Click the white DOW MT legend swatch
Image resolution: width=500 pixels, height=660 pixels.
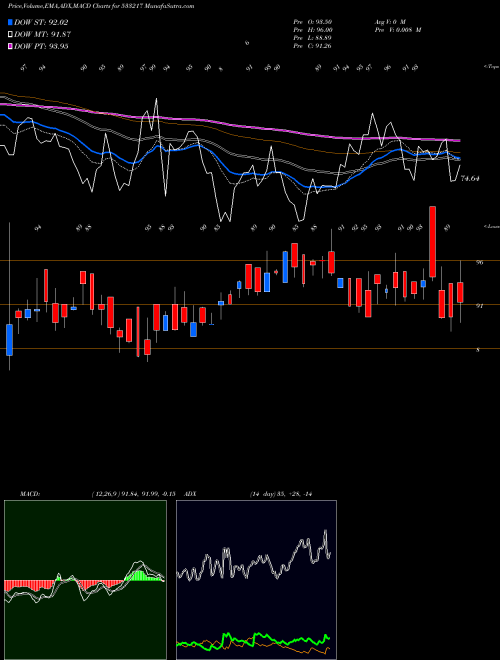(10, 34)
